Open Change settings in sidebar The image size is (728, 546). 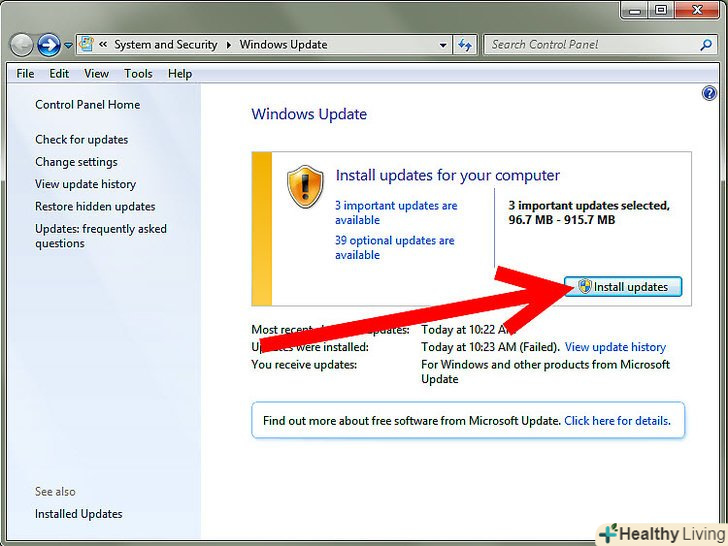76,162
